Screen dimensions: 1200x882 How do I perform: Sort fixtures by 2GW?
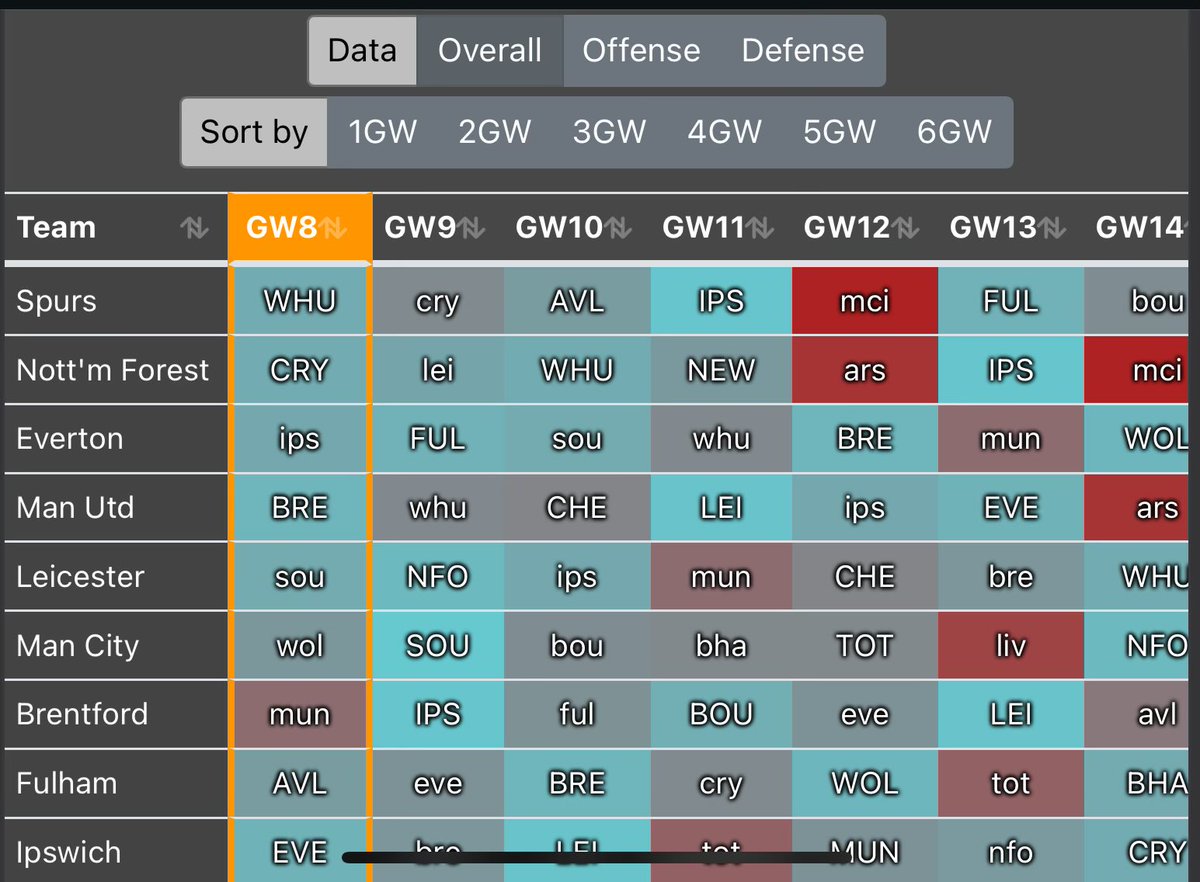click(495, 132)
